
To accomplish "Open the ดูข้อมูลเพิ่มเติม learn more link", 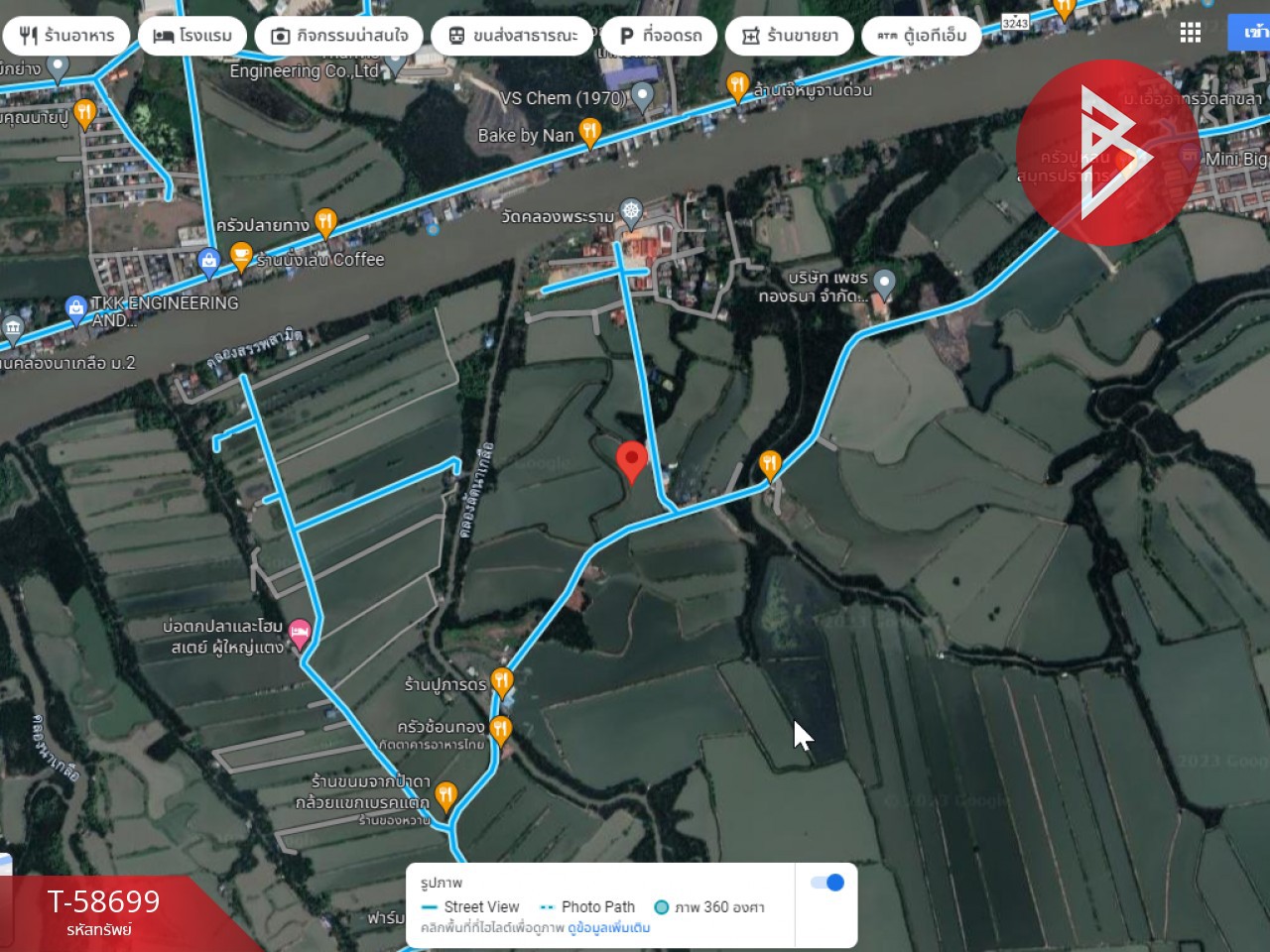I will click(609, 928).
